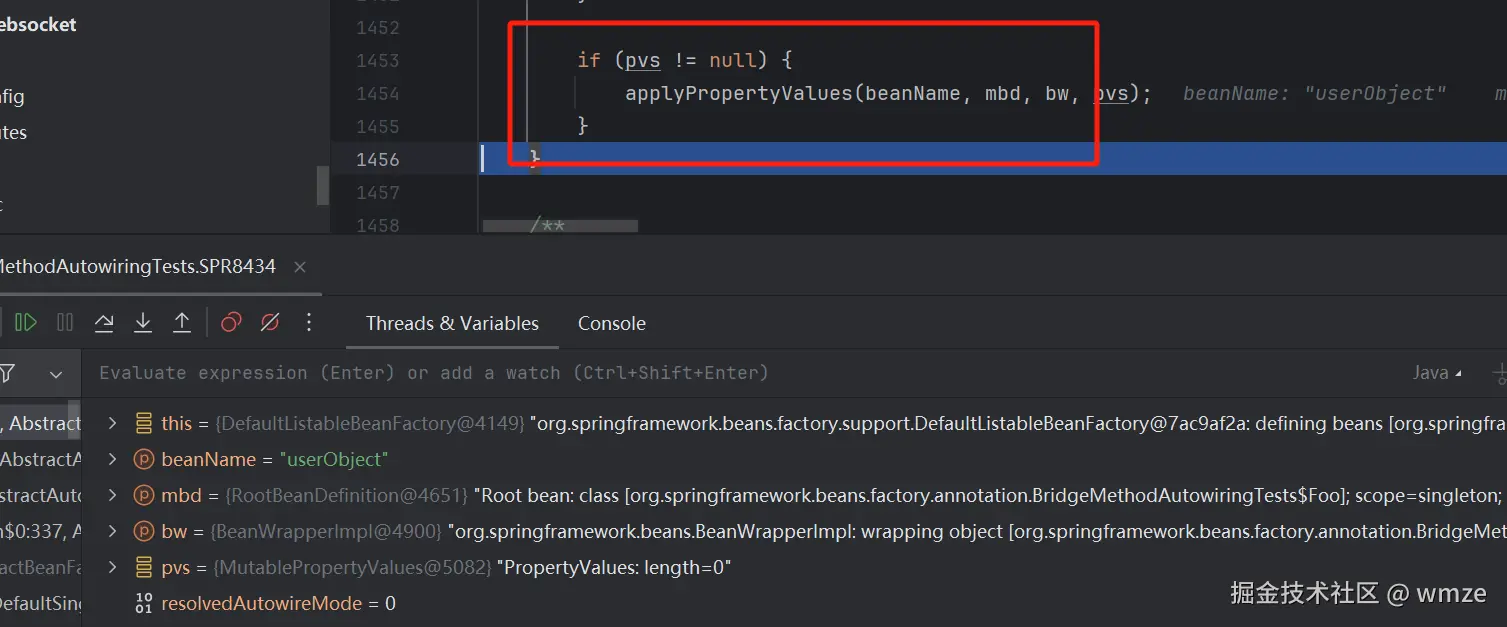The image size is (1507, 627).
Task: Click the 'fig' item in project tree
Action: (x=12, y=97)
